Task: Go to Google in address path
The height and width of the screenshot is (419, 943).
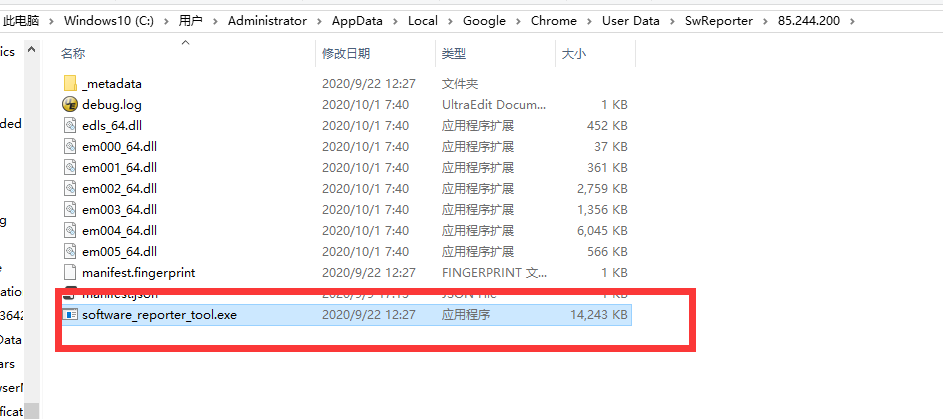Action: point(484,20)
